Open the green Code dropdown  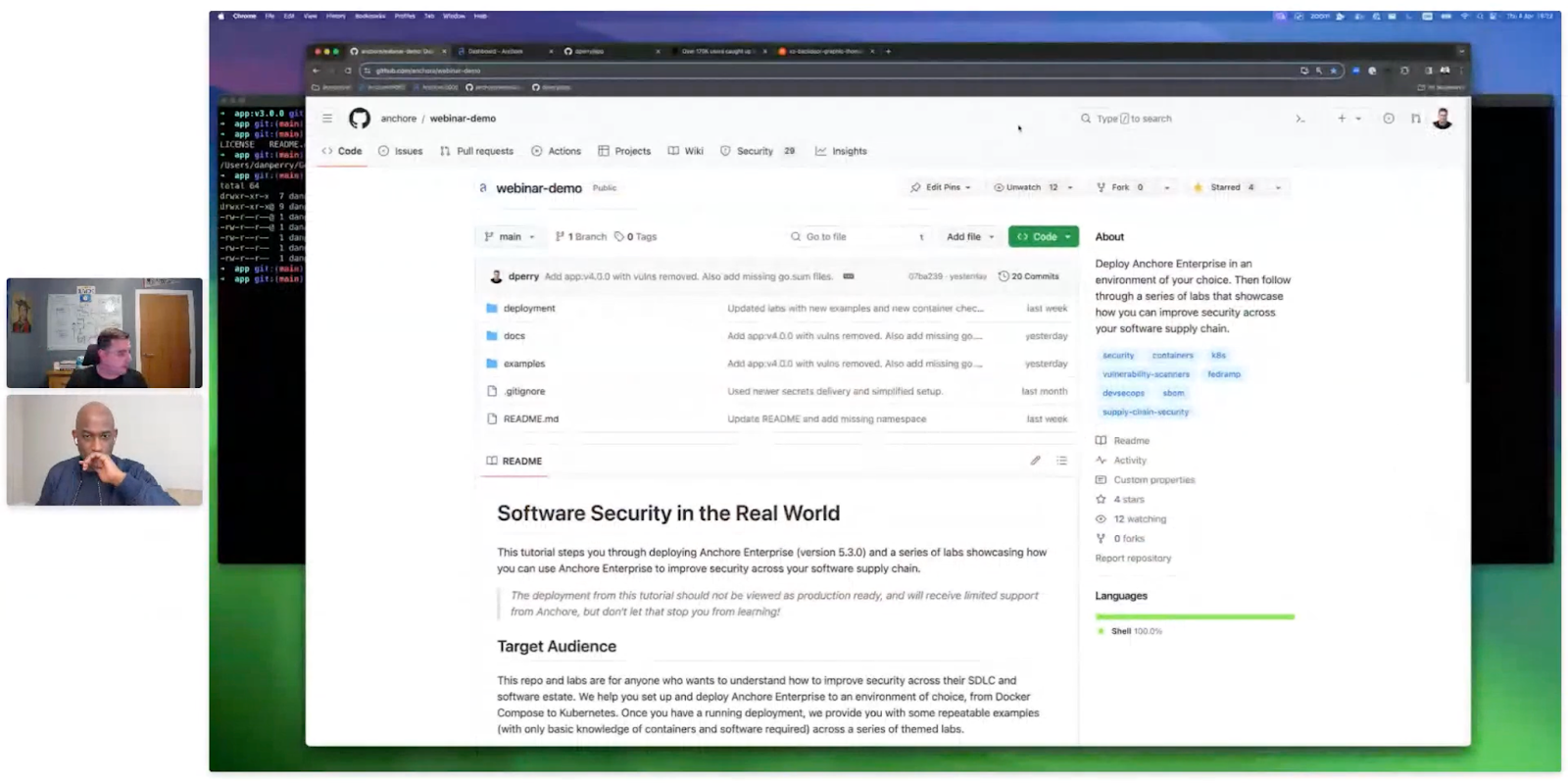click(x=1043, y=236)
